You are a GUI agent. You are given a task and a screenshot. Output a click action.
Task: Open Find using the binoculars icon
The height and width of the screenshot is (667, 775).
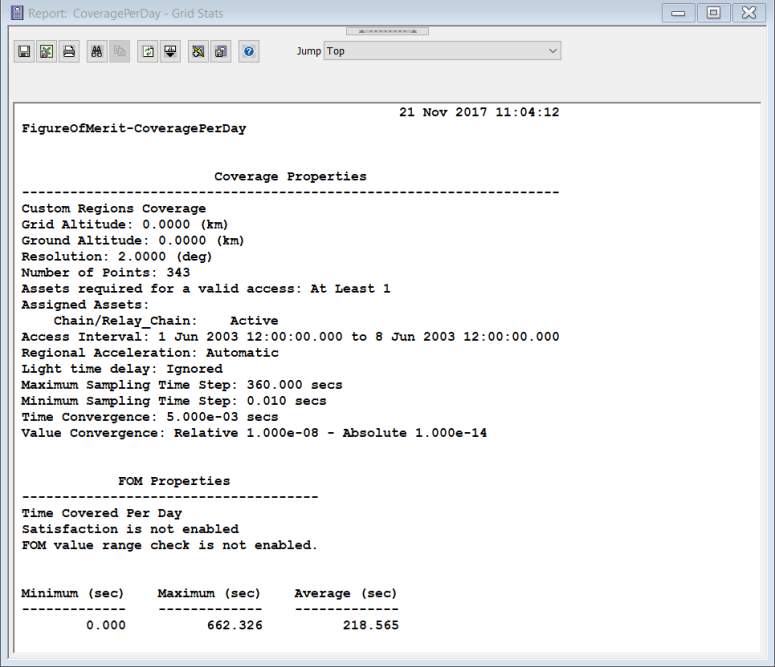97,51
